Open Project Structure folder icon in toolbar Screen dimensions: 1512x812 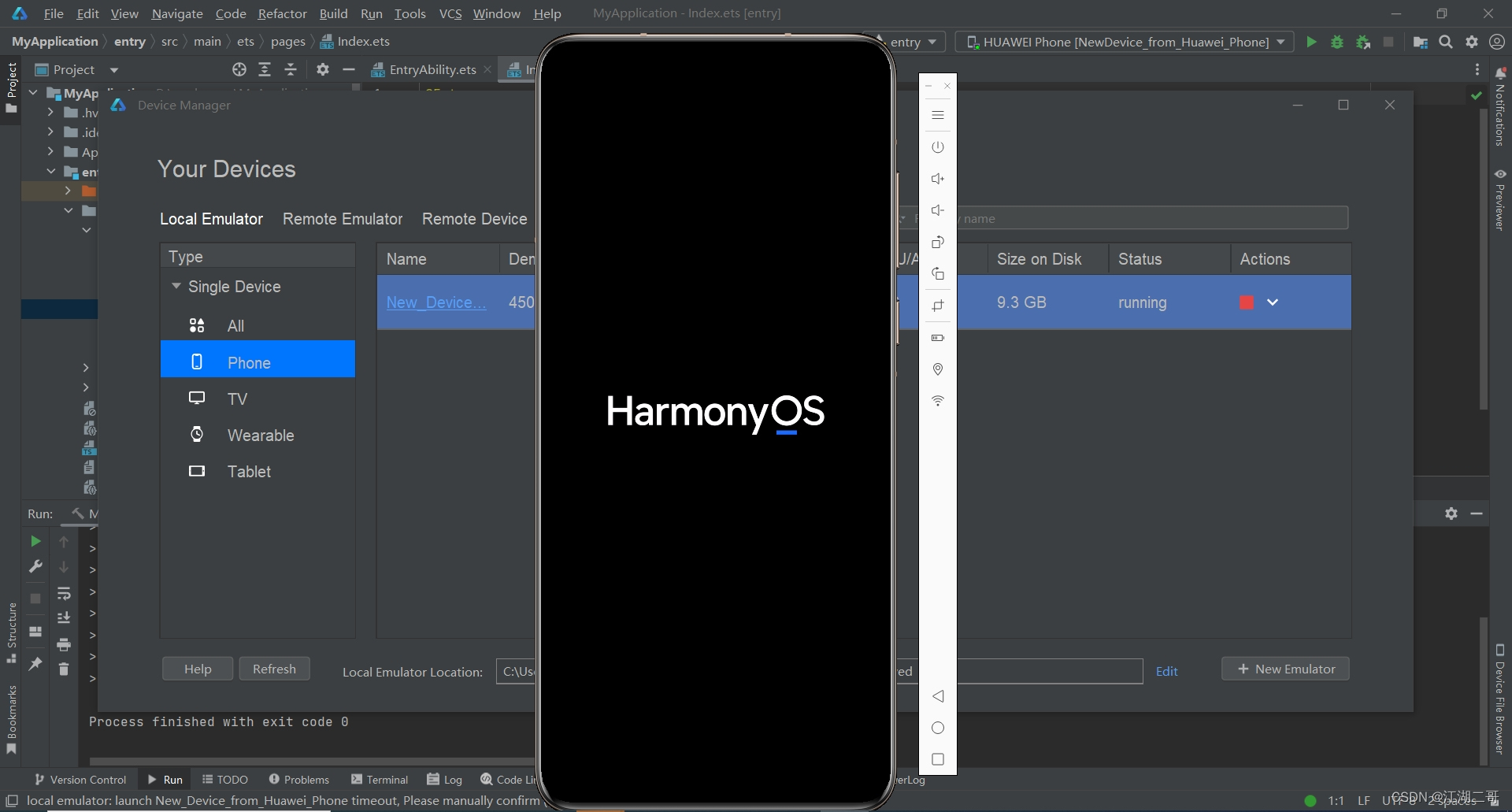[x=1421, y=42]
